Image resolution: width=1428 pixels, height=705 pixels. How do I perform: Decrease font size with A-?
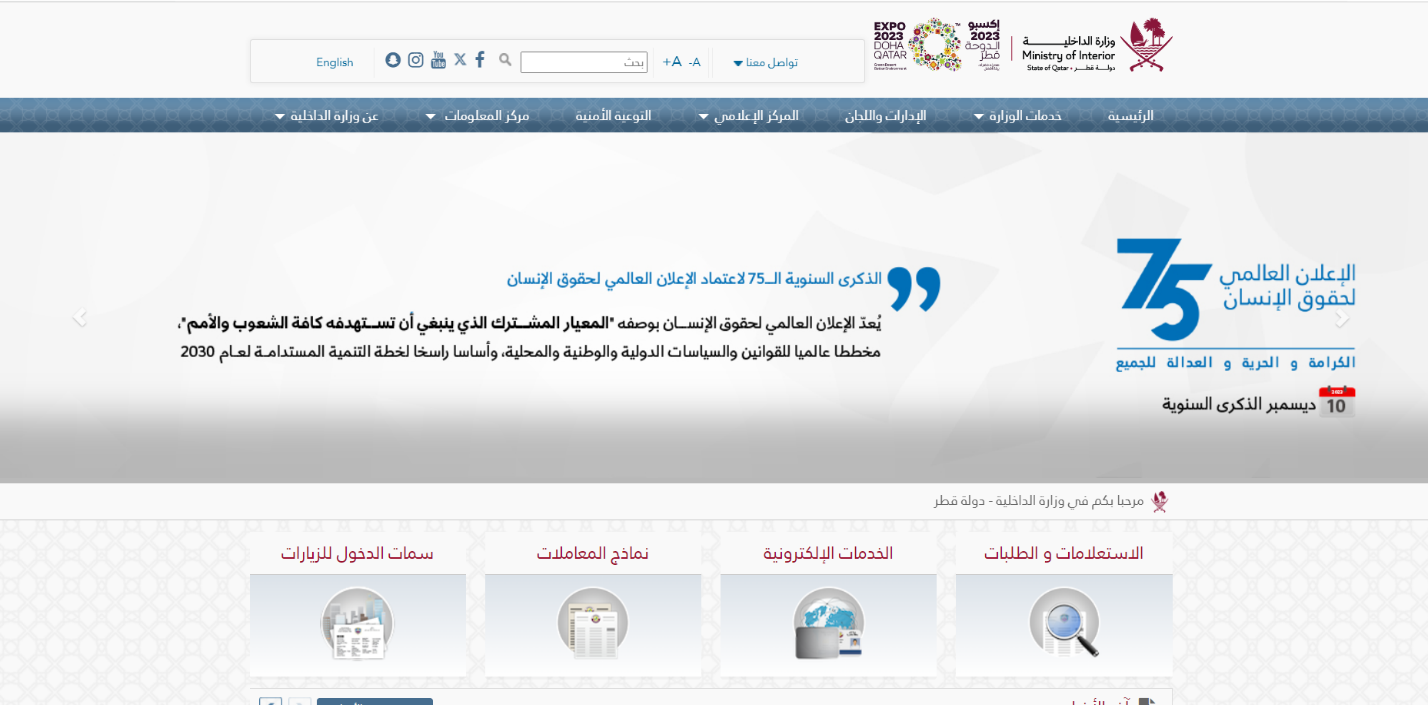(x=694, y=62)
